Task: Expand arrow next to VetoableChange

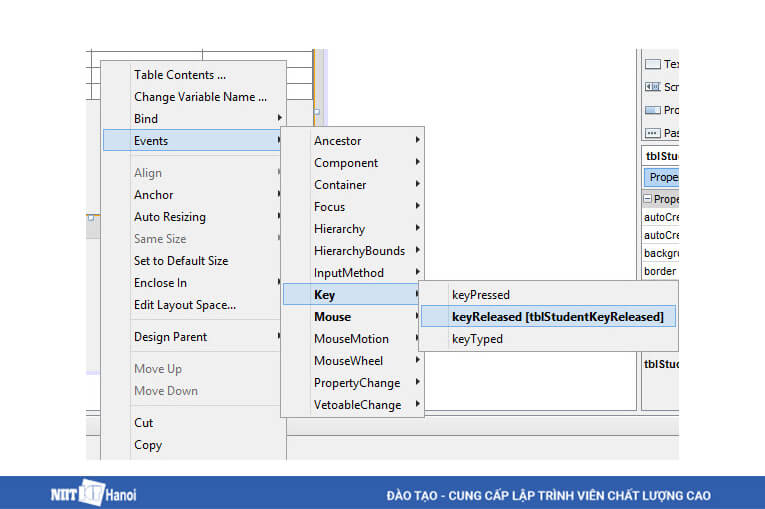Action: [x=418, y=404]
